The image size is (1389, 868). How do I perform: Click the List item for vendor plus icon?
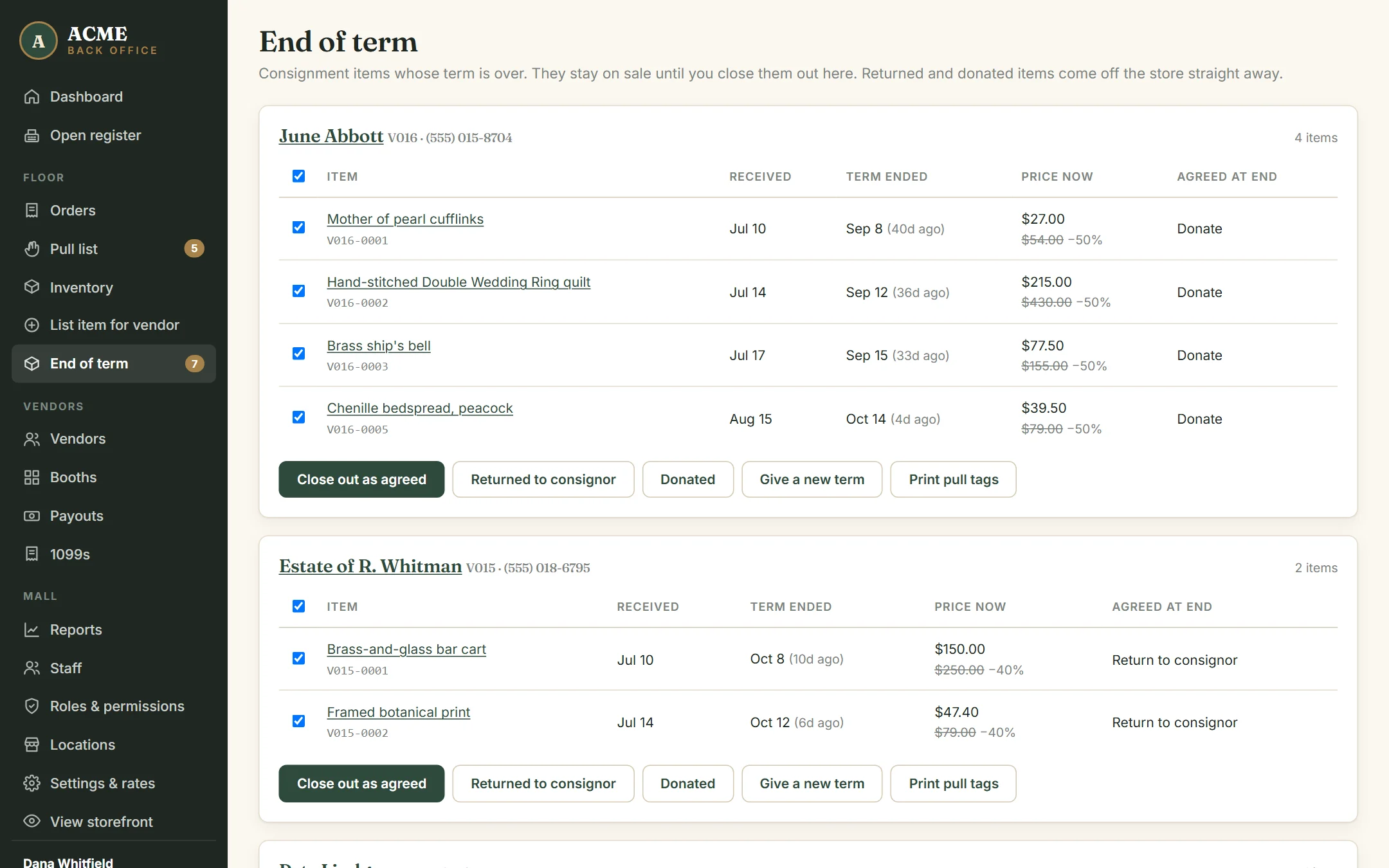32,325
